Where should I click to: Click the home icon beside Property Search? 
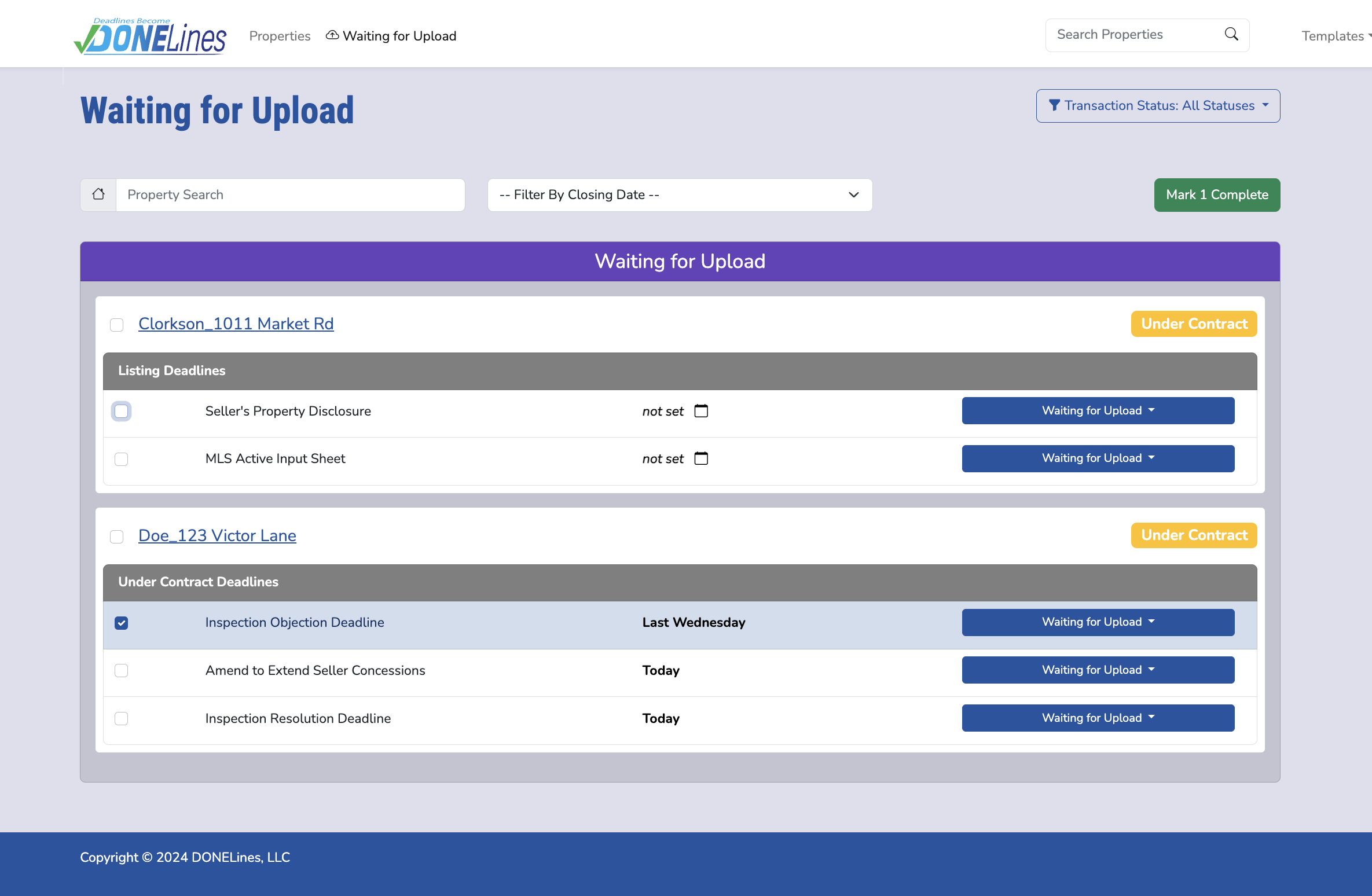click(98, 194)
